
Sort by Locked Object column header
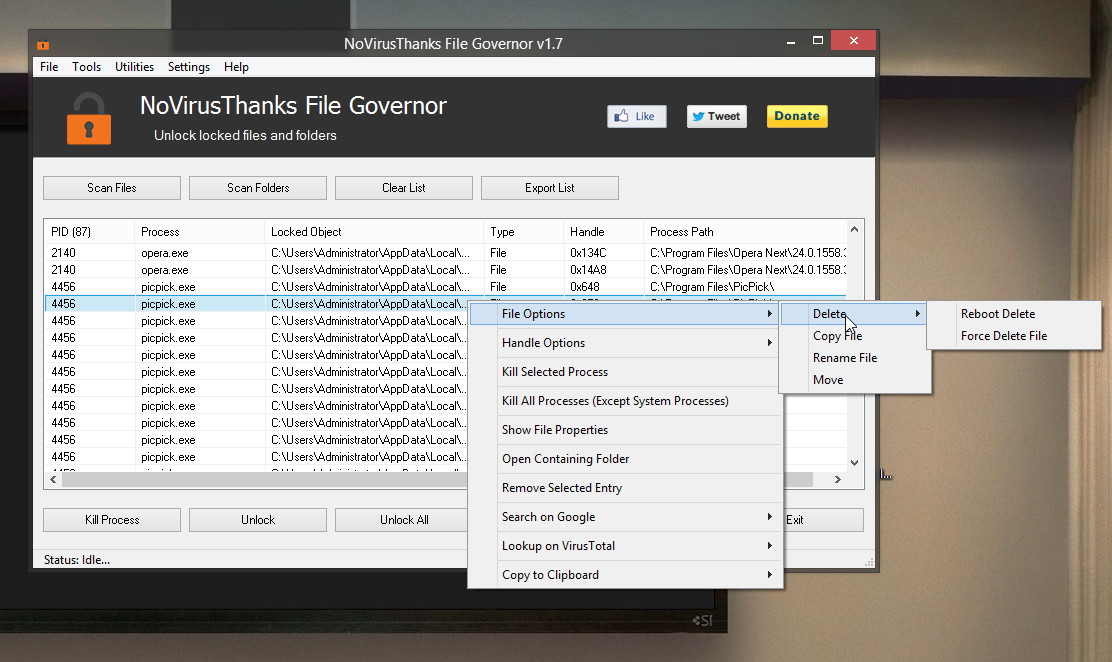[374, 232]
